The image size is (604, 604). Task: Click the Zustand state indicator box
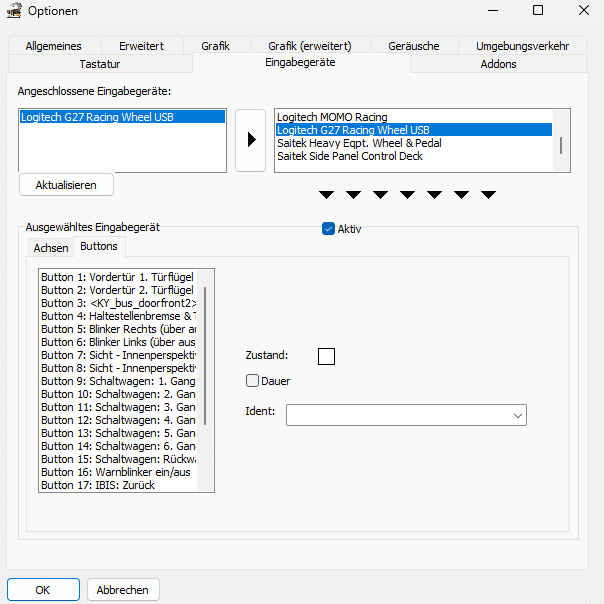point(326,356)
